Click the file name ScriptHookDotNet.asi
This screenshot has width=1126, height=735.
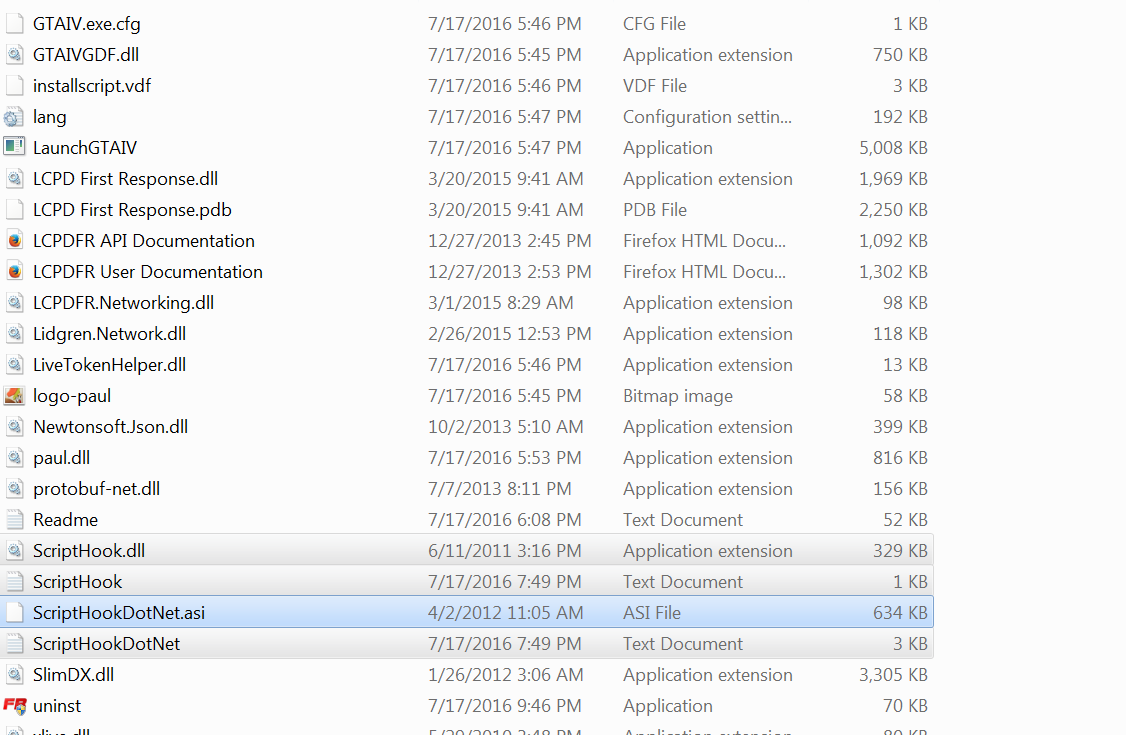pos(119,613)
